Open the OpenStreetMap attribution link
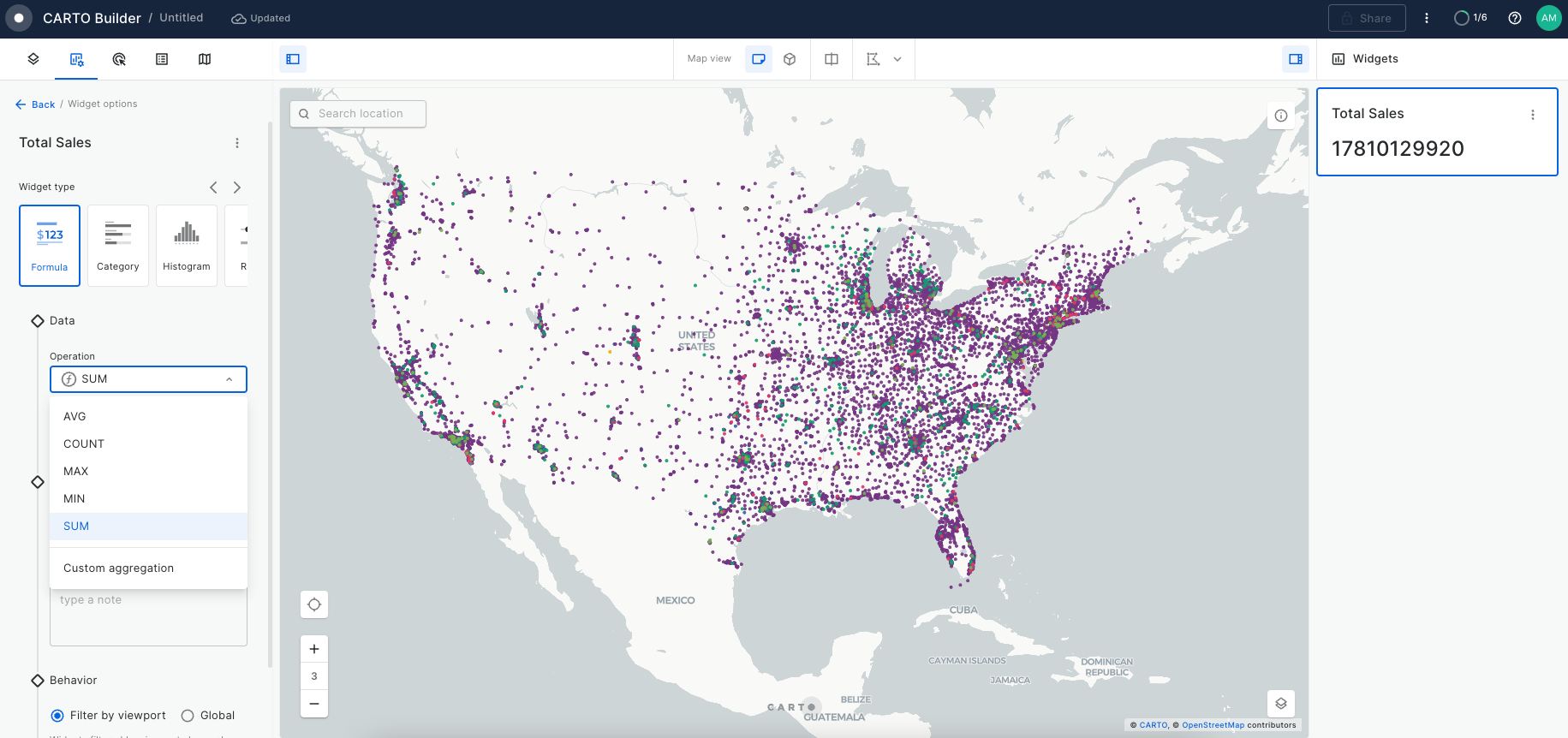Viewport: 1568px width, 738px height. (1213, 725)
